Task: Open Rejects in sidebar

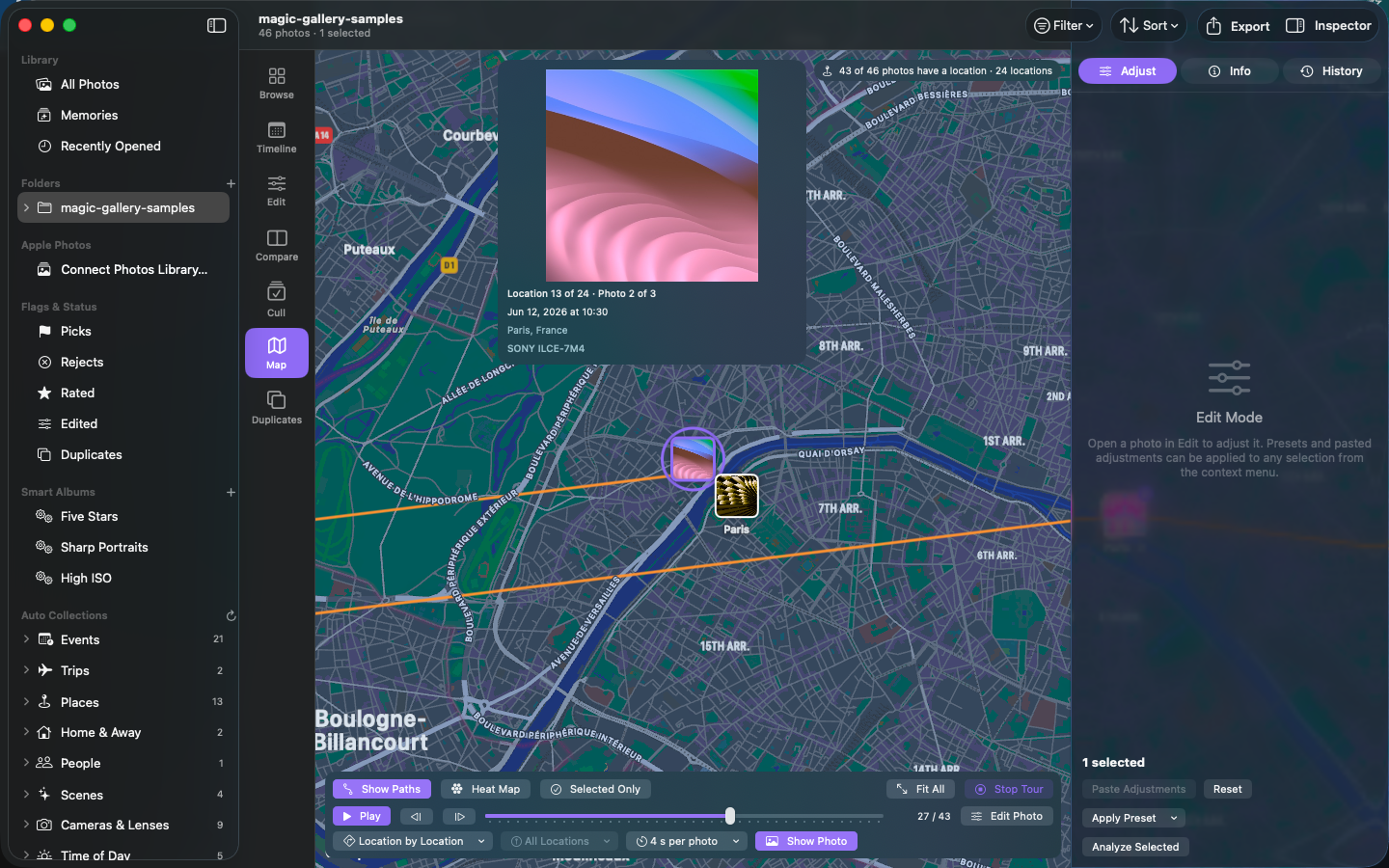Action: [123, 362]
